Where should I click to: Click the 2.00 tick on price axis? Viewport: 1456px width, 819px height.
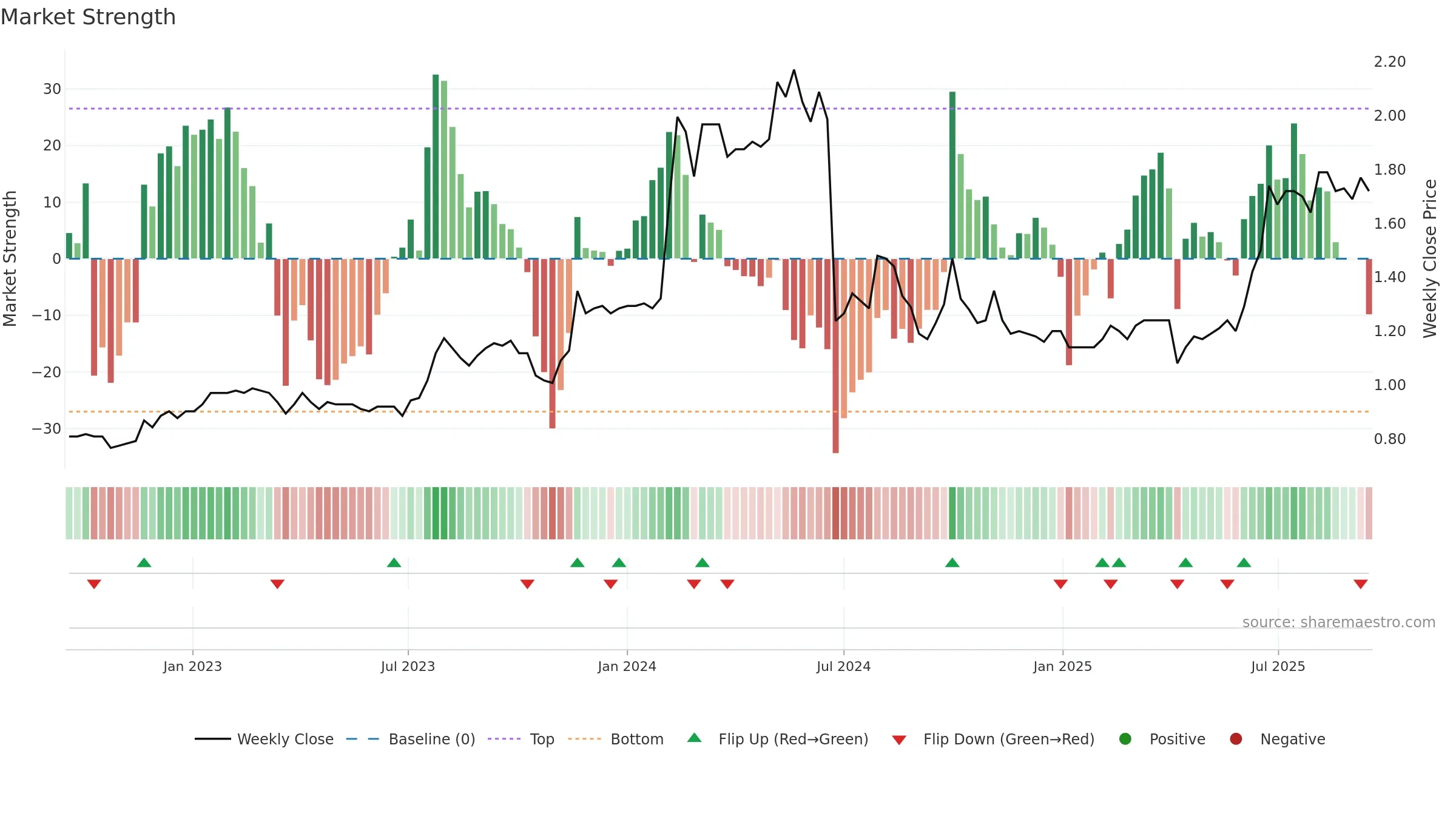point(1390,116)
